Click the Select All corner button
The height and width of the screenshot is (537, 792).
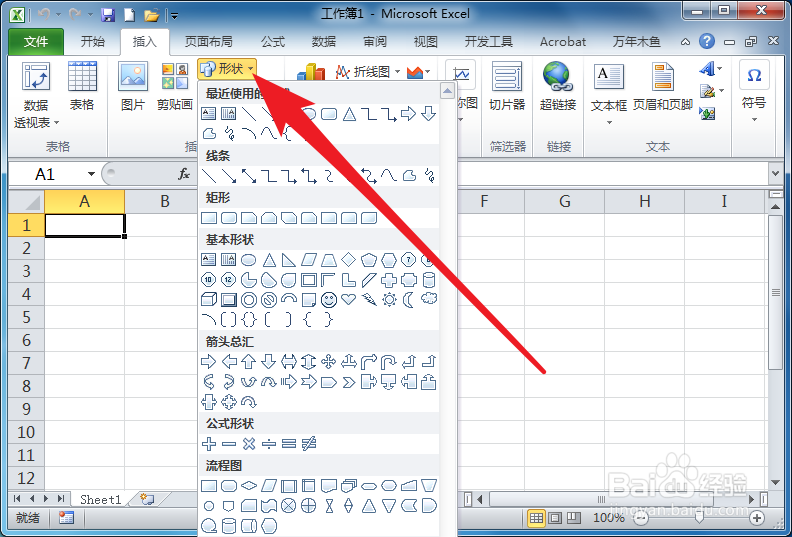27,202
